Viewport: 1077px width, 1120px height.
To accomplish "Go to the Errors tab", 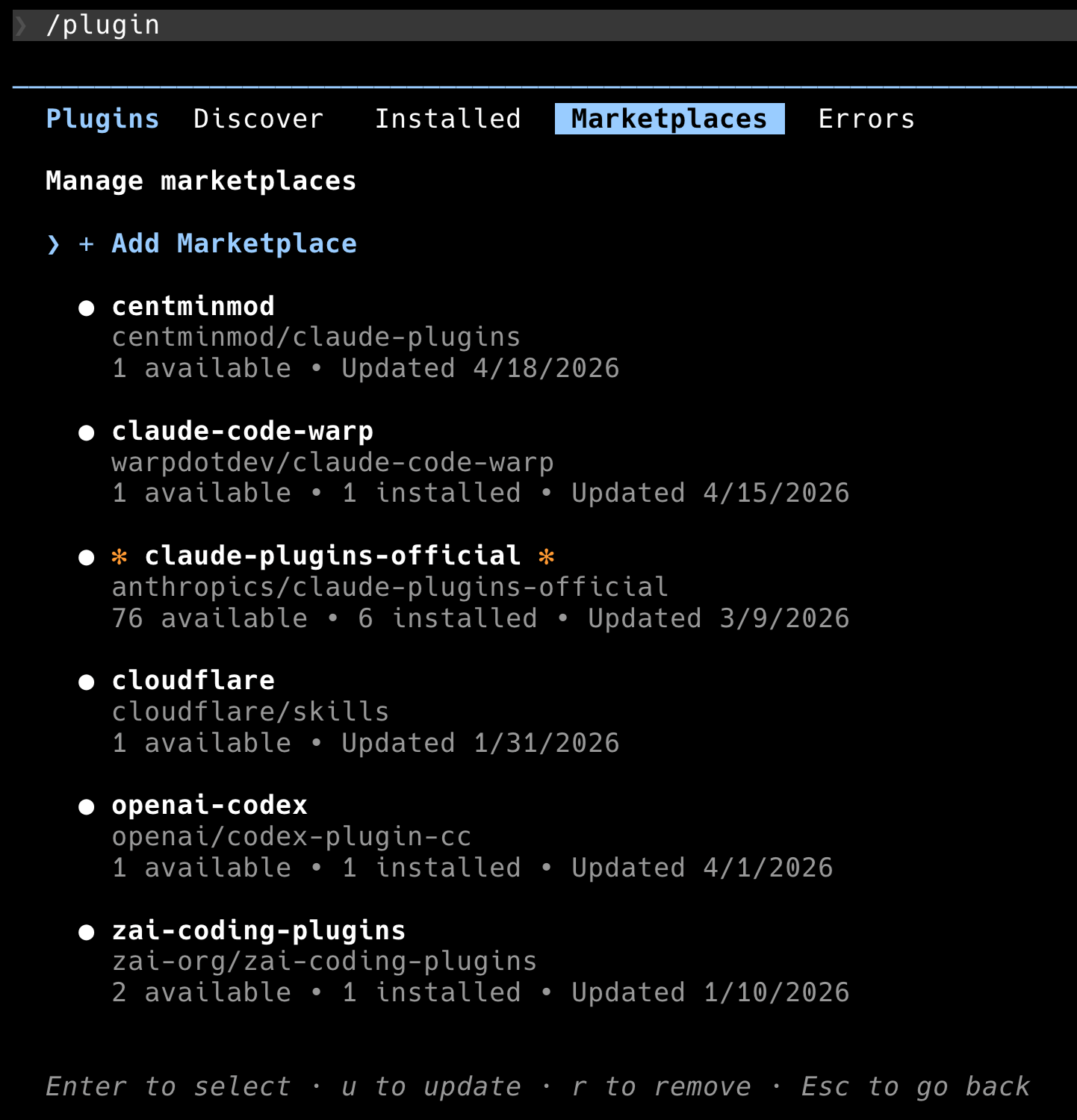I will click(866, 119).
